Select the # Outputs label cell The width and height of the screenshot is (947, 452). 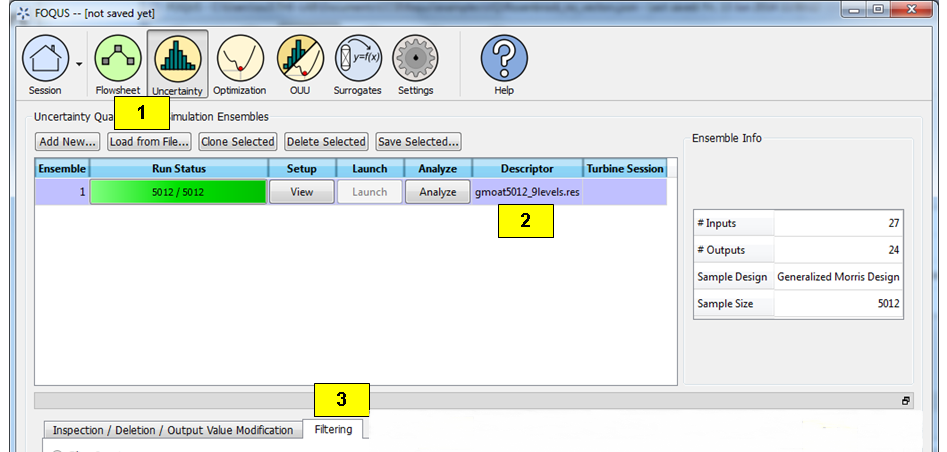pyautogui.click(x=734, y=250)
